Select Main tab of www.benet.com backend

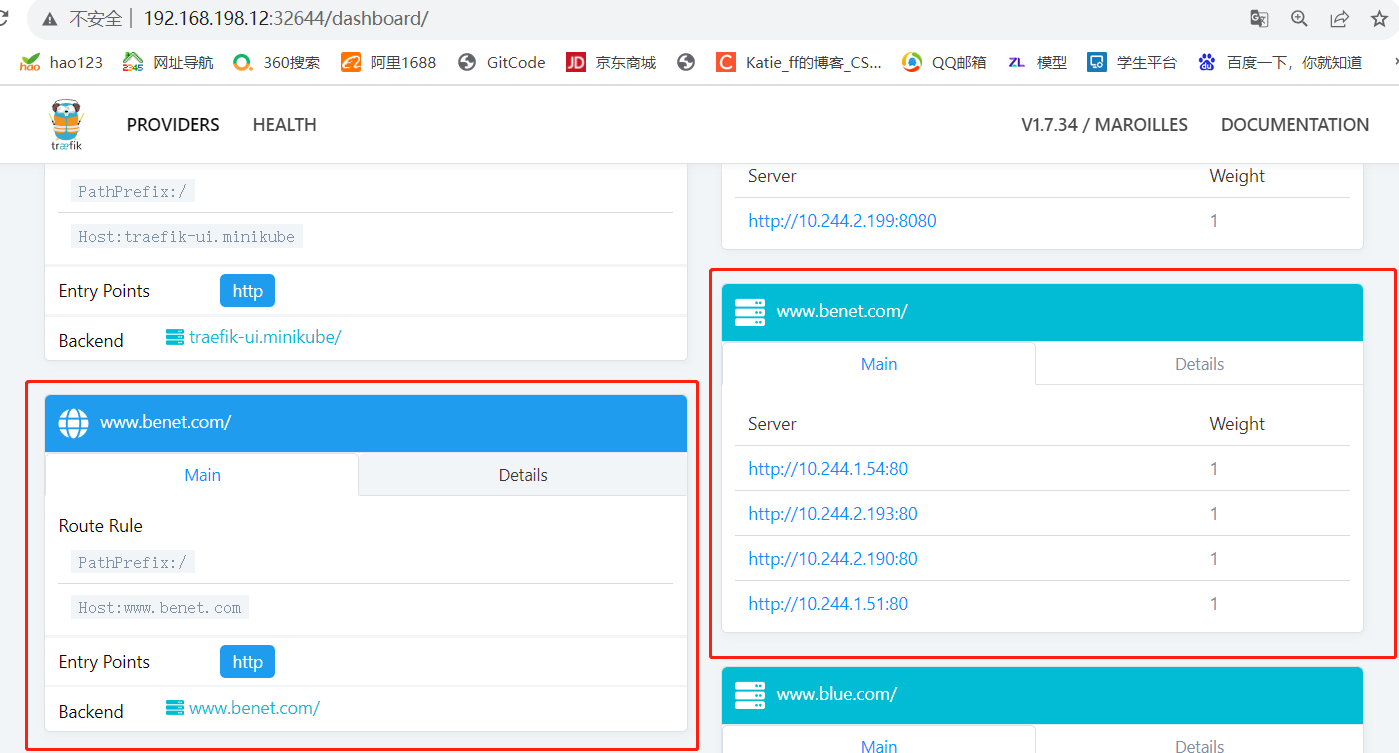point(879,364)
